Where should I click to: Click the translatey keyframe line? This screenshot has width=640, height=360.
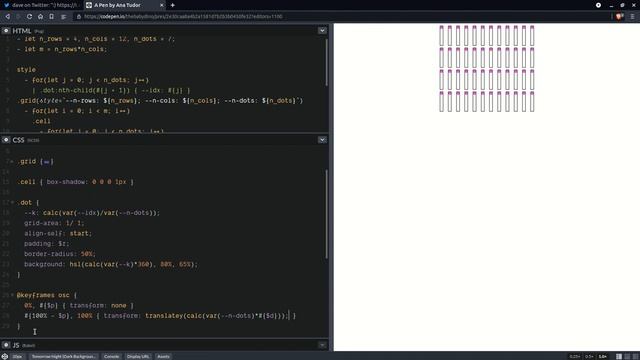pos(160,316)
